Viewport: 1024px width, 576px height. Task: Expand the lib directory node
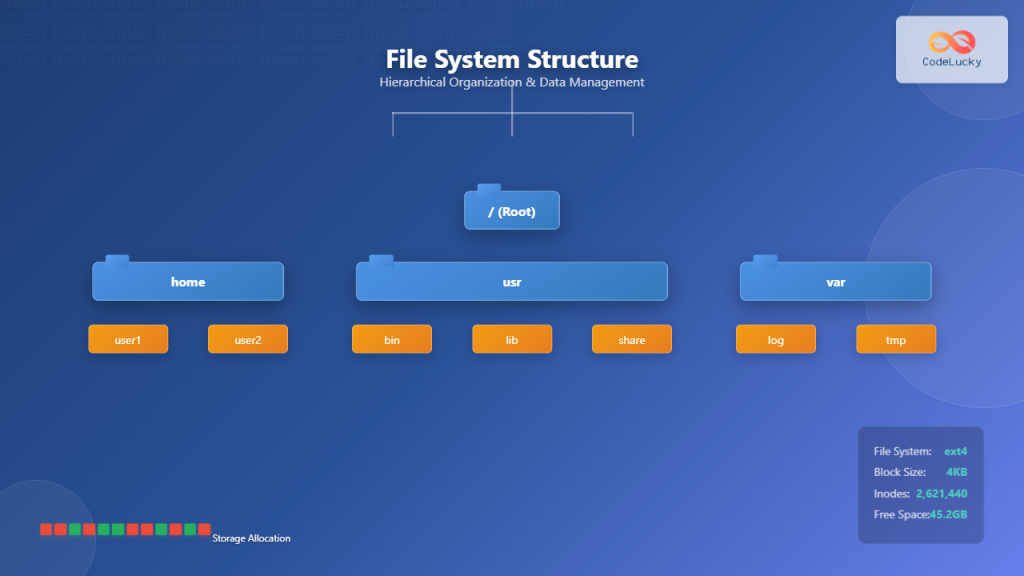pos(511,339)
